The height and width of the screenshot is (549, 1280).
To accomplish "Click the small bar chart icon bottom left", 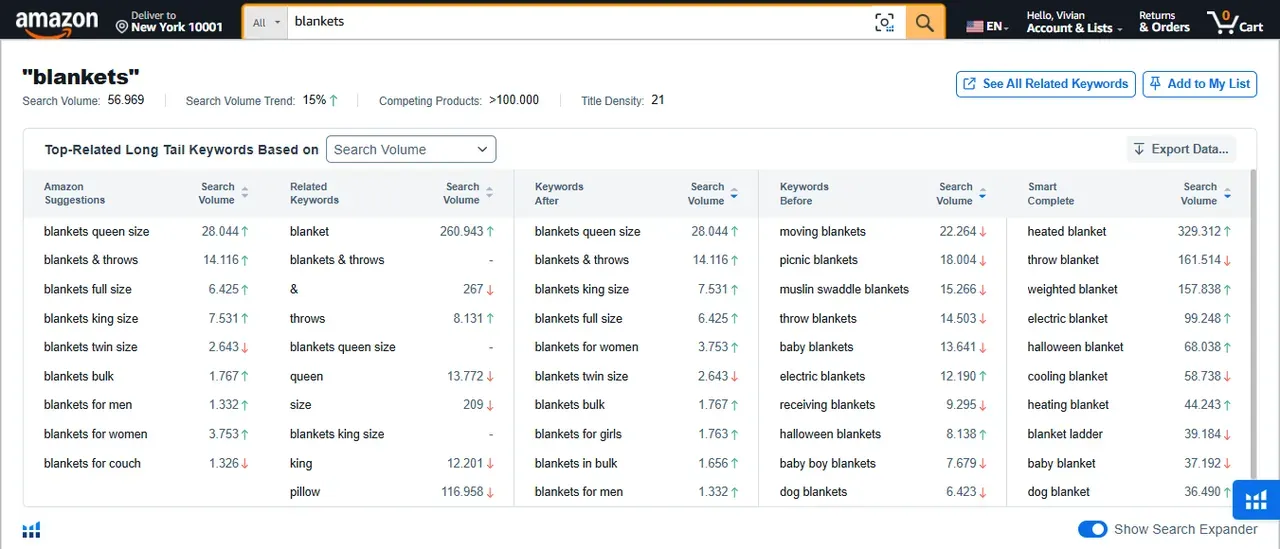I will 32,529.
